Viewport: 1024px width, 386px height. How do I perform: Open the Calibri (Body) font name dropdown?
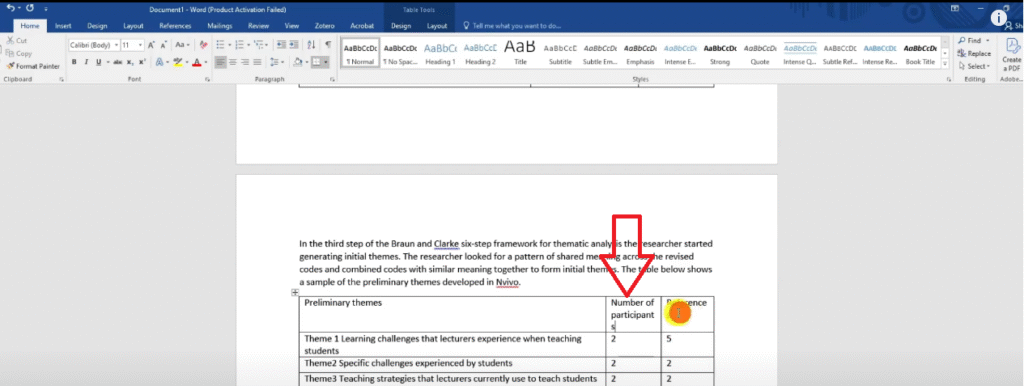point(116,45)
